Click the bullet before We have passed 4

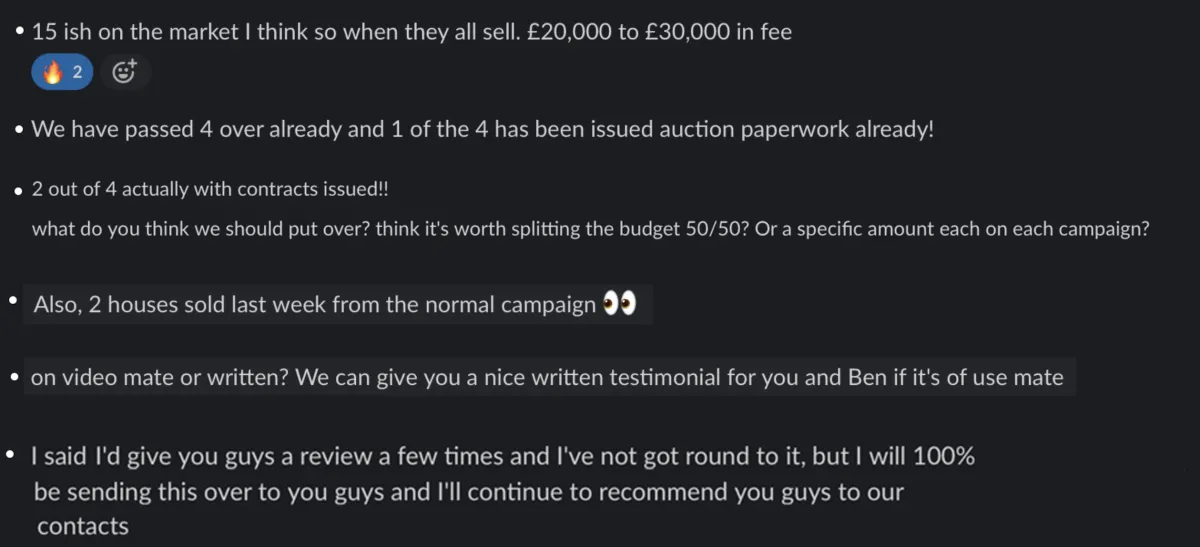20,130
